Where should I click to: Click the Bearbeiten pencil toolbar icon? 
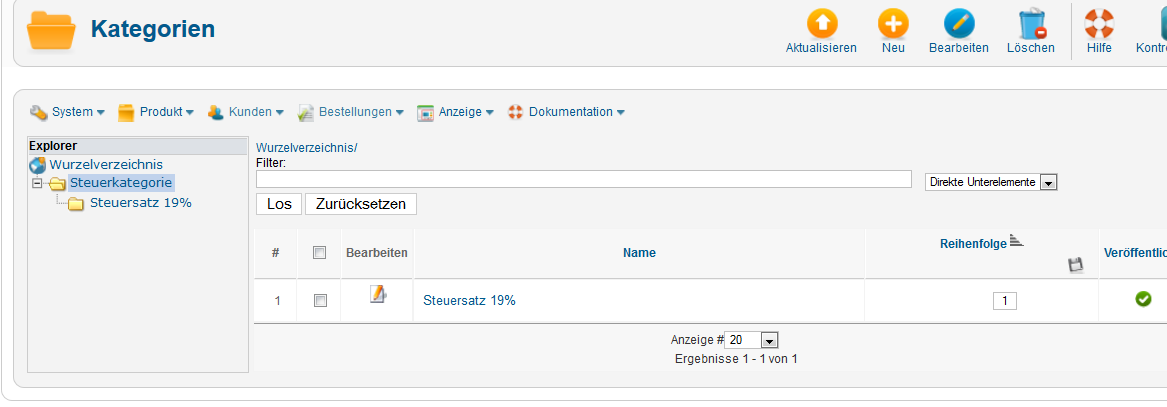(958, 24)
